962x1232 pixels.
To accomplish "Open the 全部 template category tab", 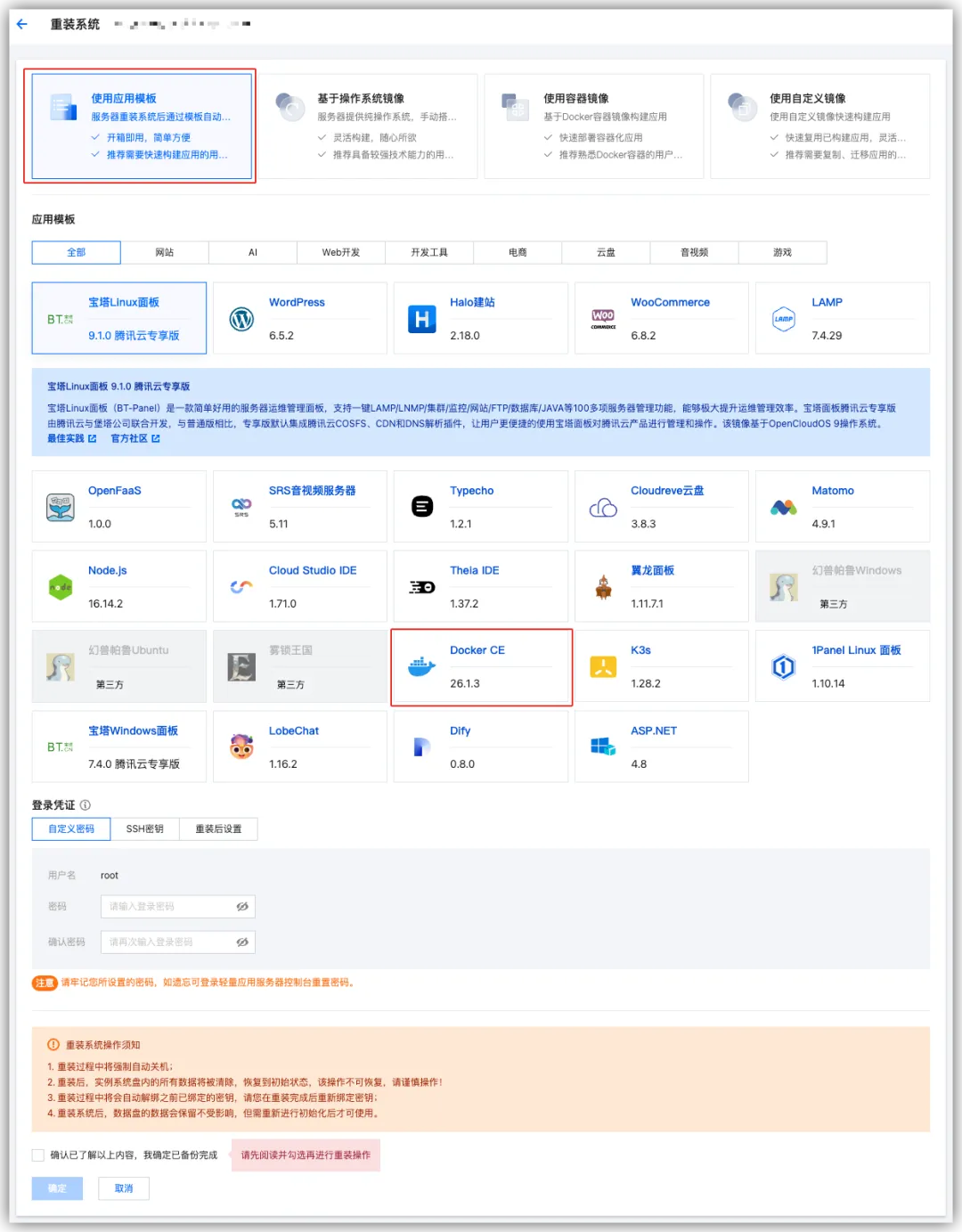I will 77,252.
